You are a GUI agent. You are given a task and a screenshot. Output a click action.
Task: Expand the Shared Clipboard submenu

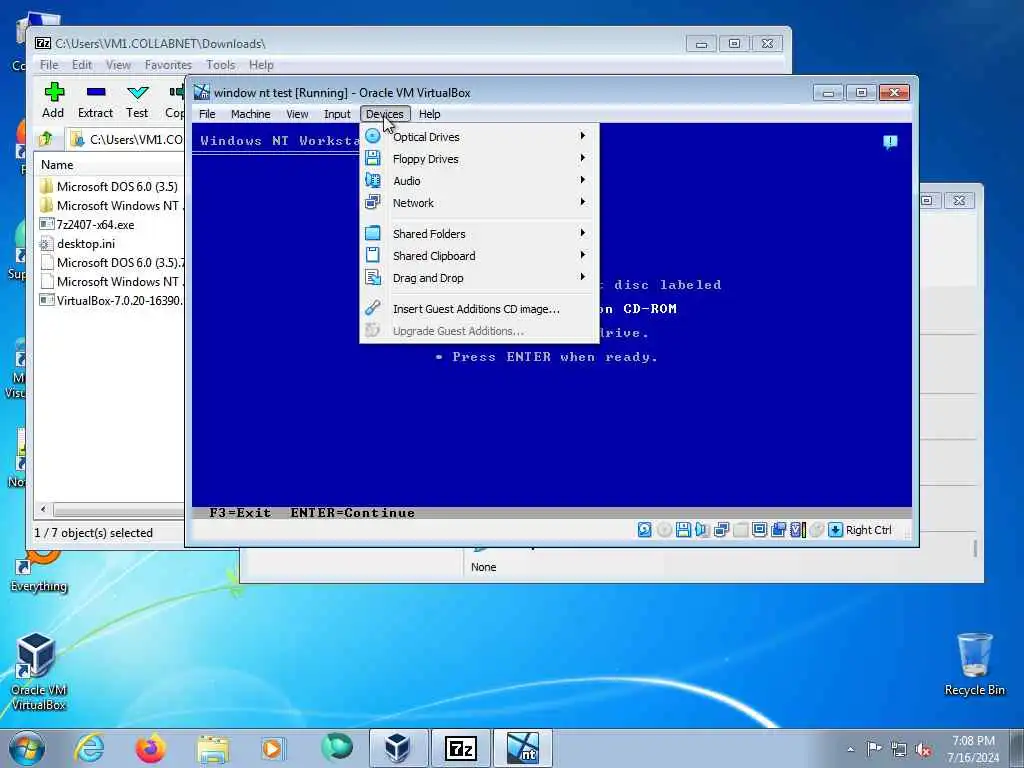[x=479, y=256]
